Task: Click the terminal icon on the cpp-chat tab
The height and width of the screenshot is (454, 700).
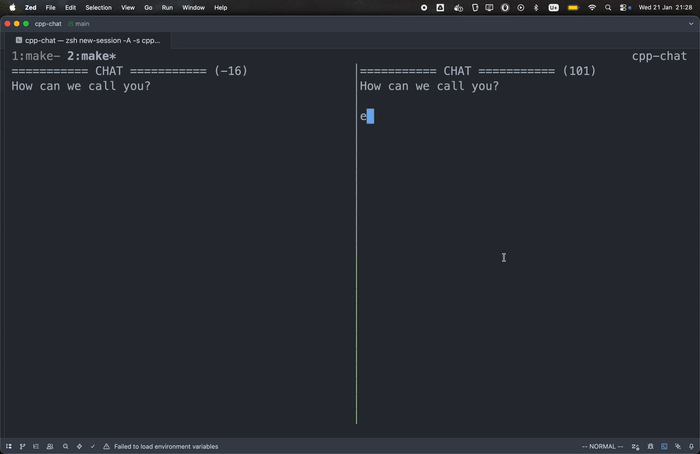Action: pos(19,40)
